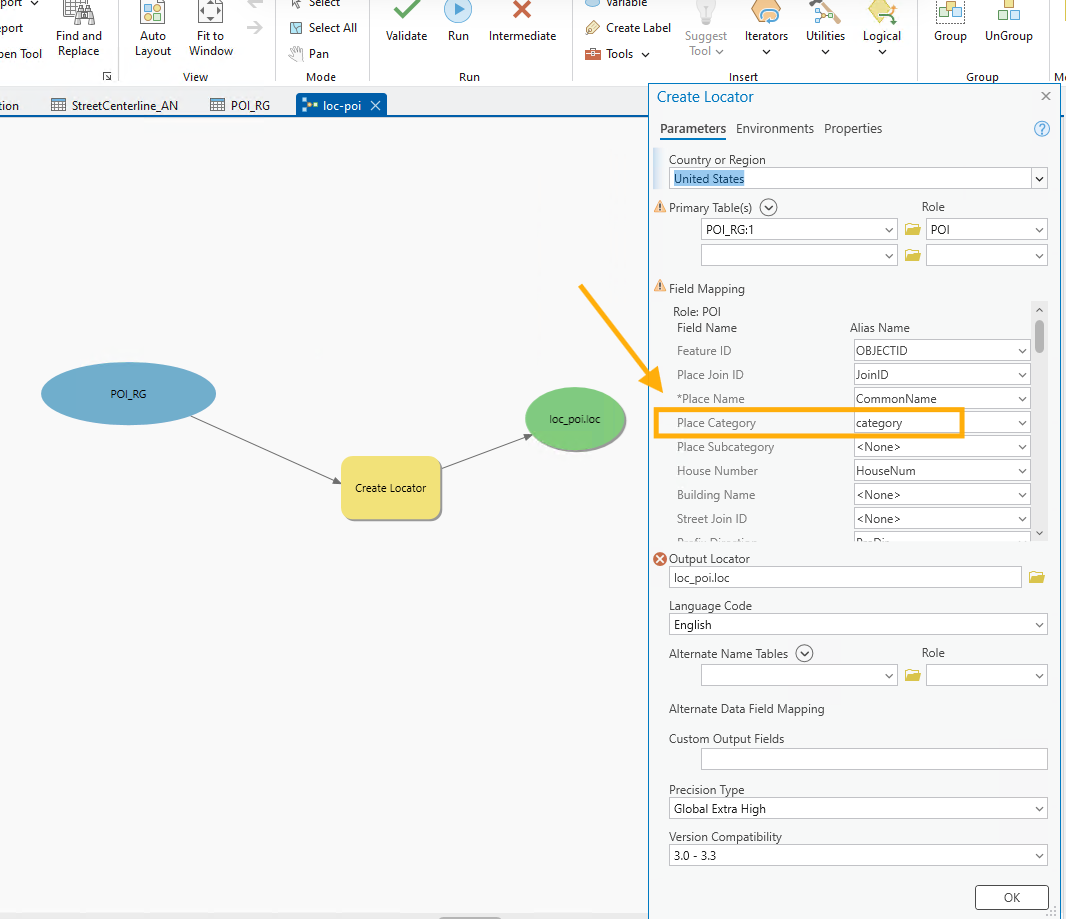Browse folder for POI_RG primary table
Screen dimensions: 1066x919
[912, 230]
